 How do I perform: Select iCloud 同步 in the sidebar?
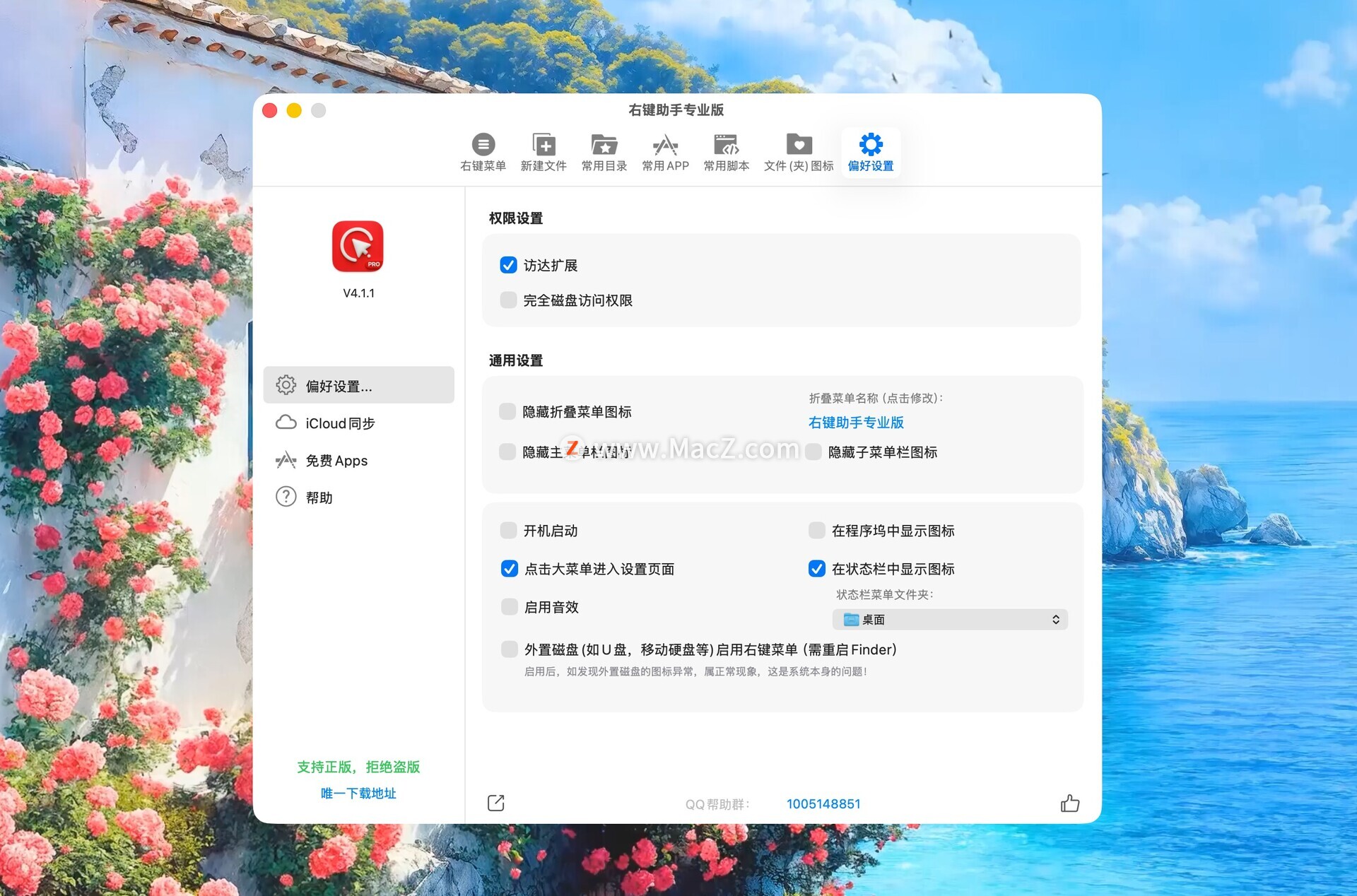(340, 423)
